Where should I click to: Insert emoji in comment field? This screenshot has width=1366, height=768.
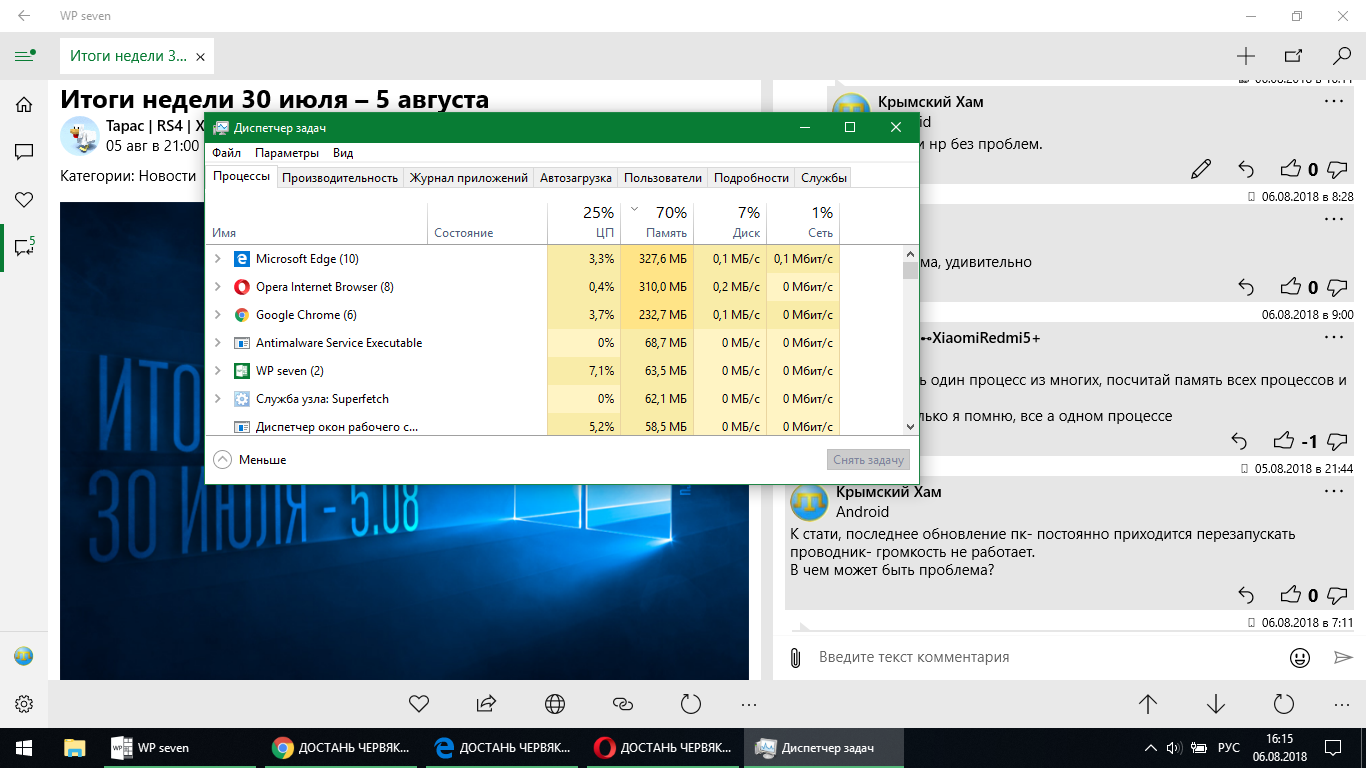tap(1300, 657)
